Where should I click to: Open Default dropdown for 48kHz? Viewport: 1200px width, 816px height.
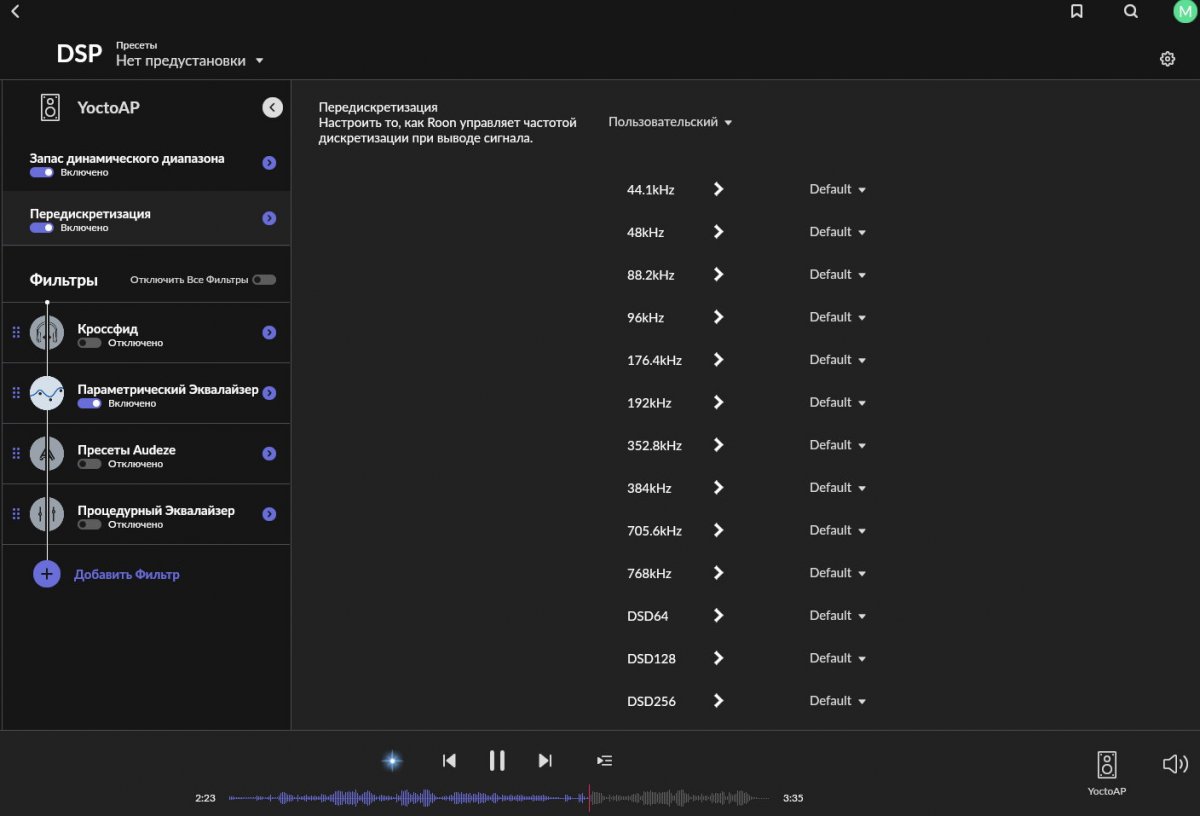pyautogui.click(x=837, y=232)
